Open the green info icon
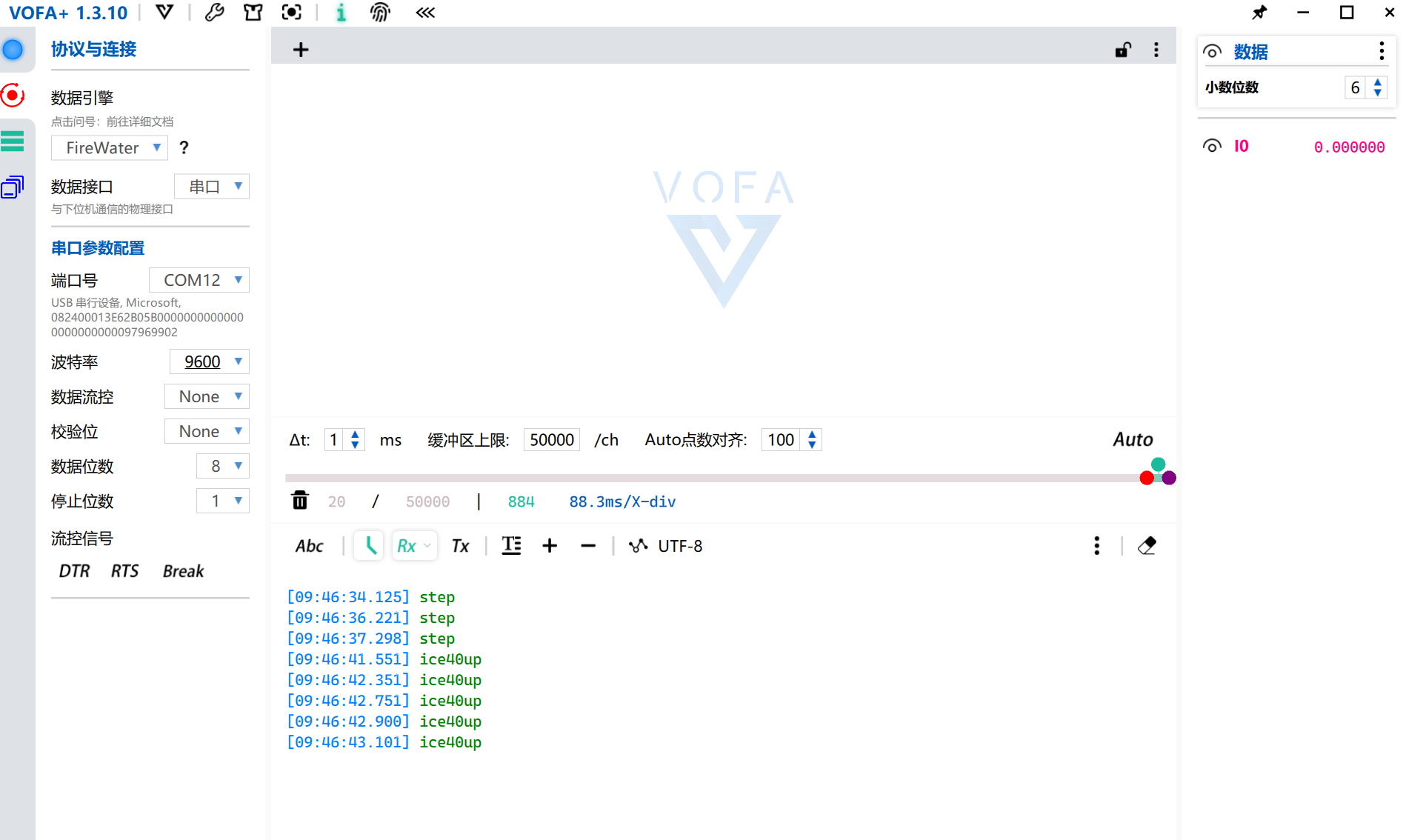This screenshot has width=1403, height=840. (341, 13)
